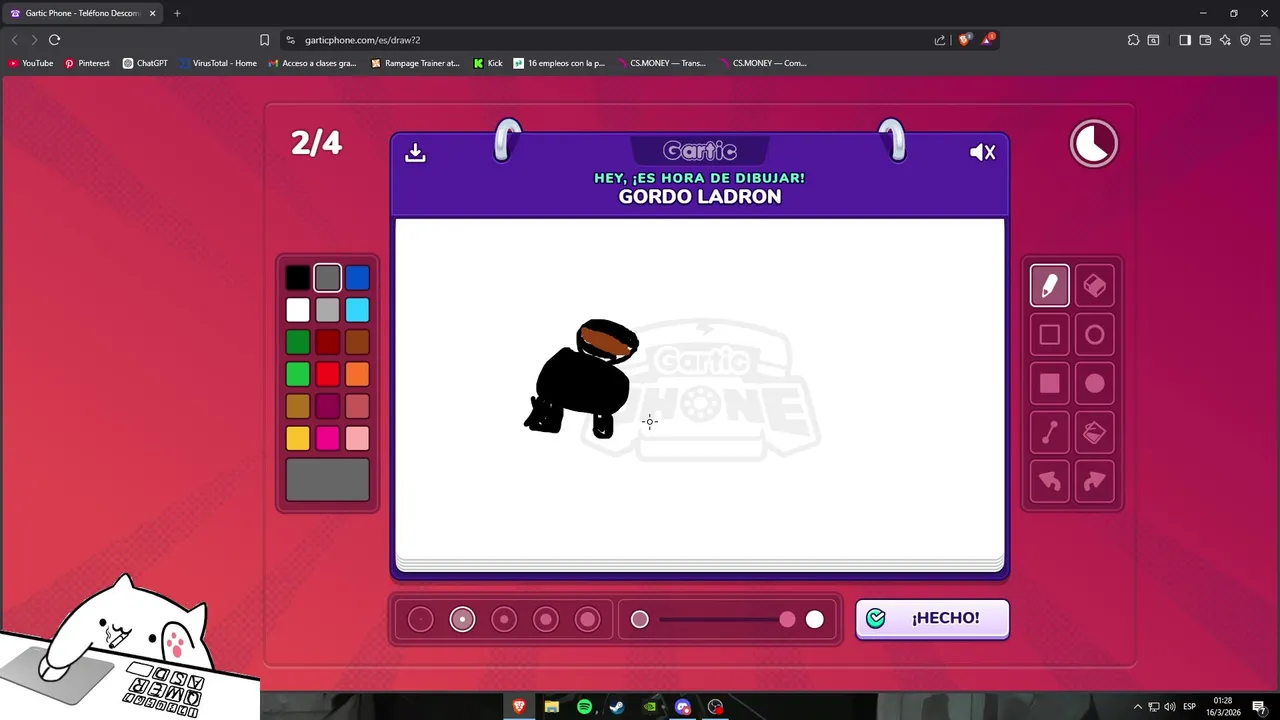Select the eraser tool
Viewport: 1280px width, 720px height.
1095,286
